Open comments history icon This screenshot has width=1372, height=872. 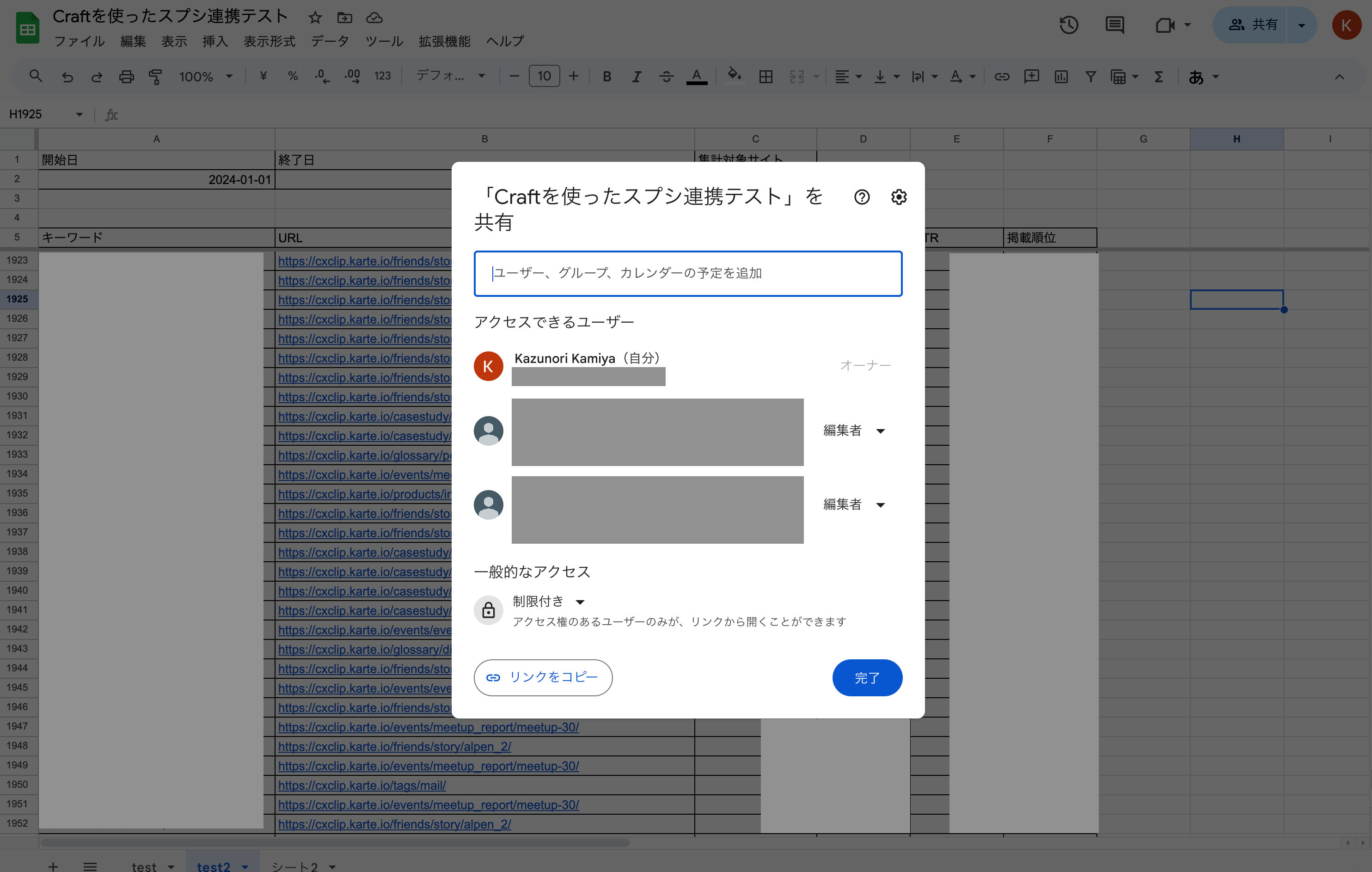click(x=1115, y=25)
